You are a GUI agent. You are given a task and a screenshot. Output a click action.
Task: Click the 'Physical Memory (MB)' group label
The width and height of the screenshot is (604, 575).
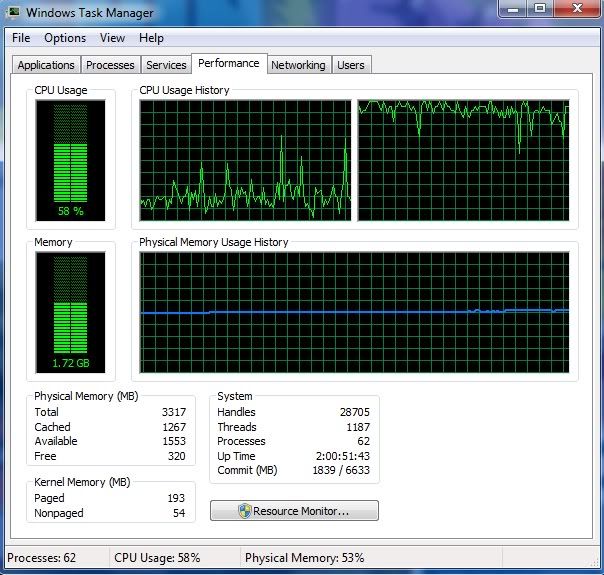(x=86, y=396)
